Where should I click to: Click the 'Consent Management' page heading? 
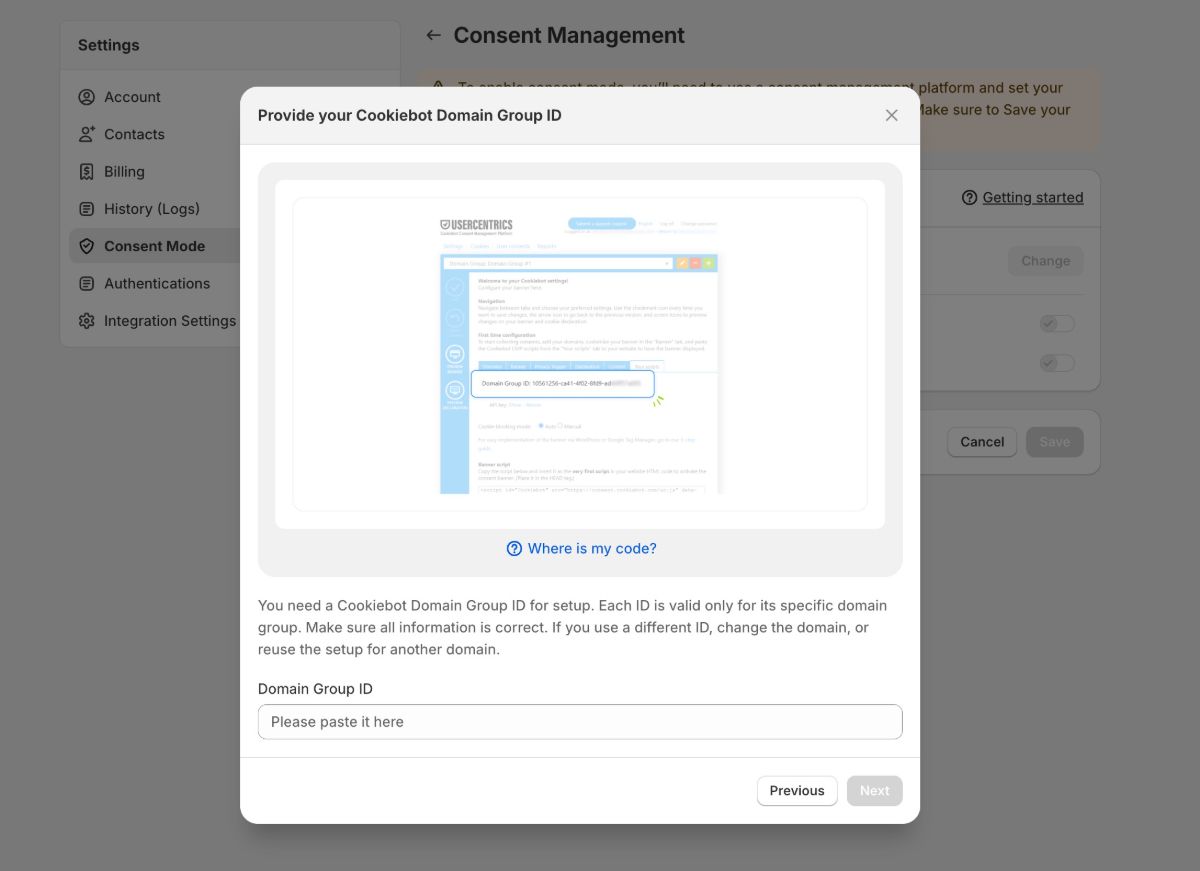click(x=569, y=35)
